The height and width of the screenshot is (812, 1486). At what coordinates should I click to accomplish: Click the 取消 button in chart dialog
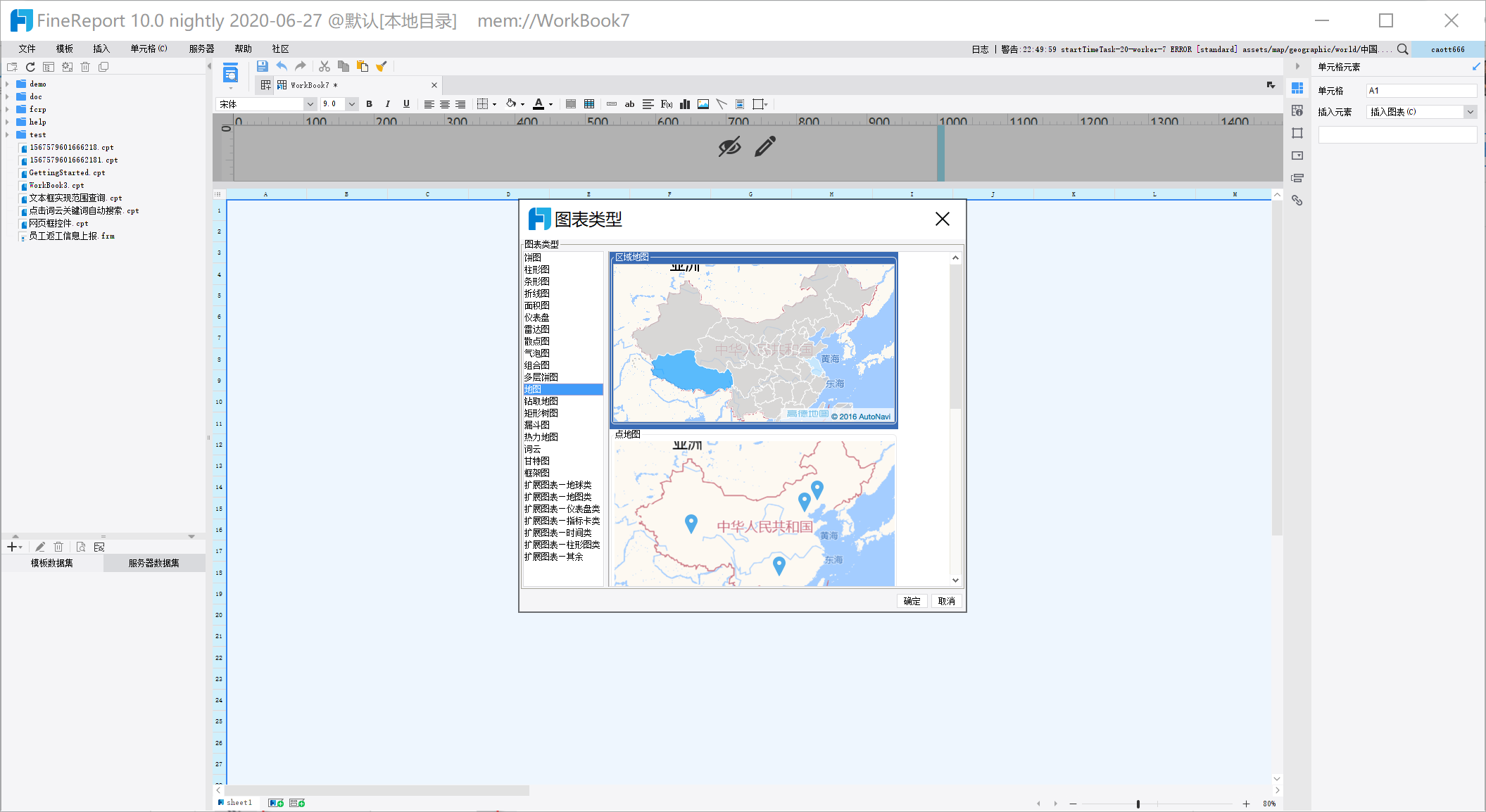946,601
